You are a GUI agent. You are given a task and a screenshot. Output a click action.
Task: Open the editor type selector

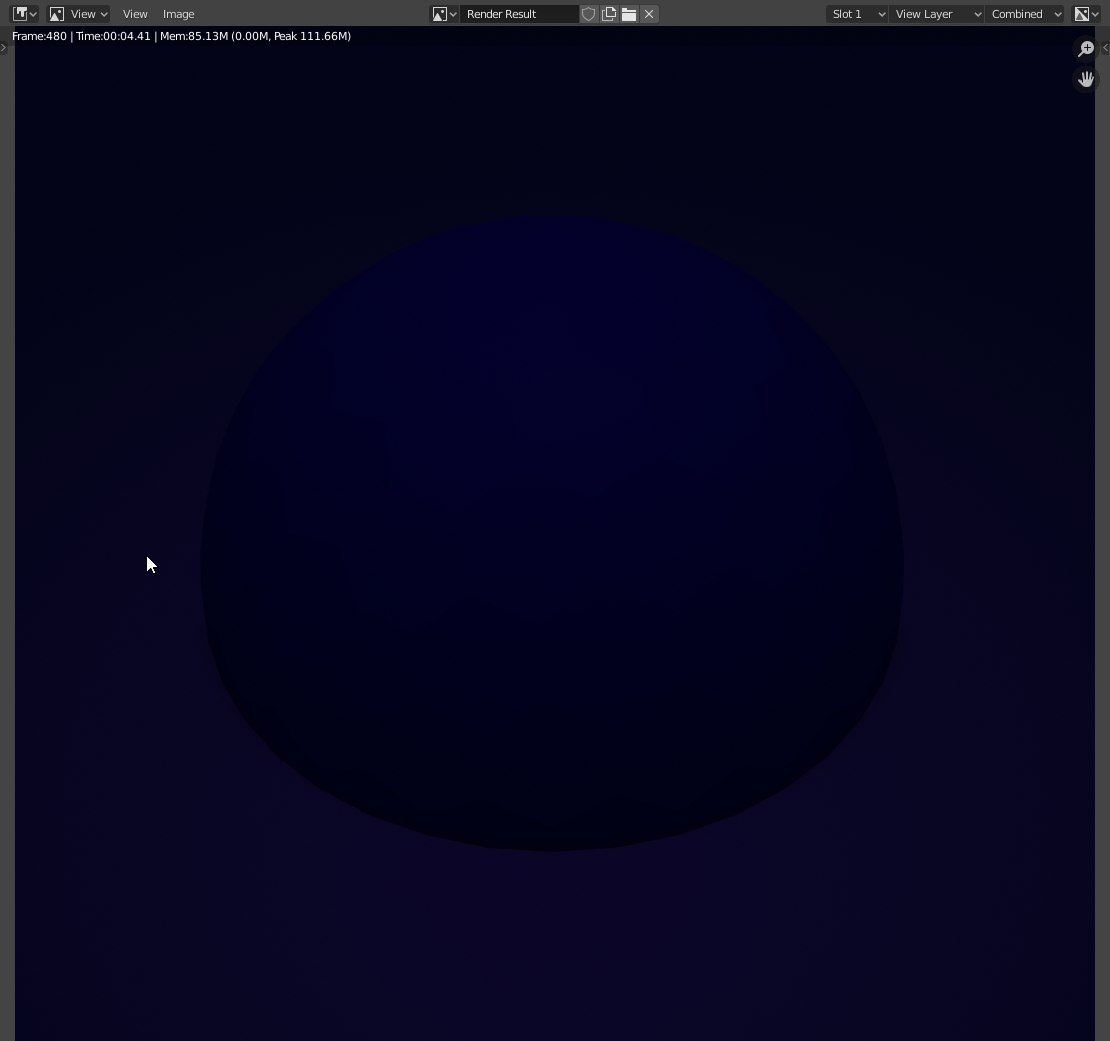pyautogui.click(x=25, y=14)
